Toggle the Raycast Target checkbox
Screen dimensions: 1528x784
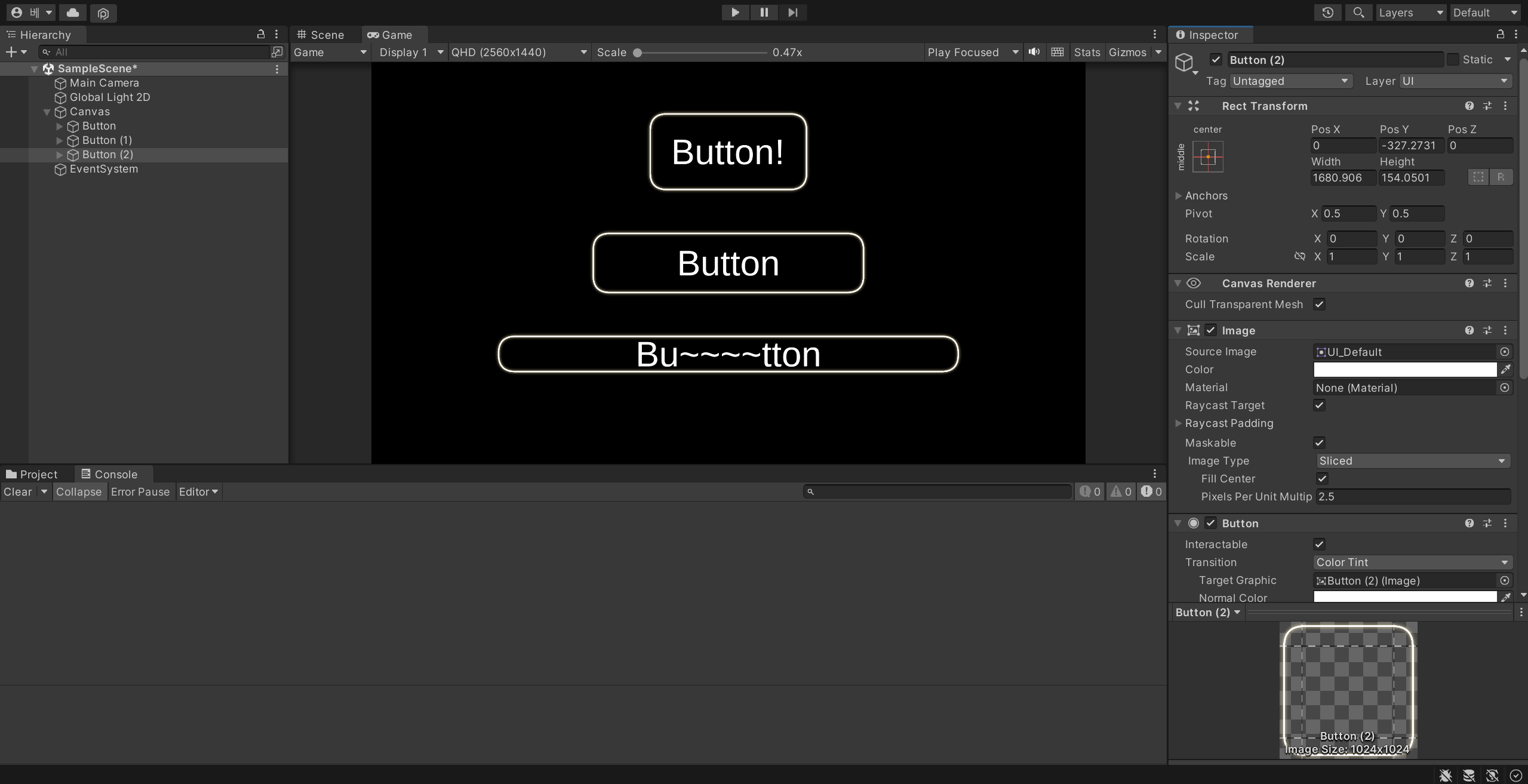[1319, 405]
